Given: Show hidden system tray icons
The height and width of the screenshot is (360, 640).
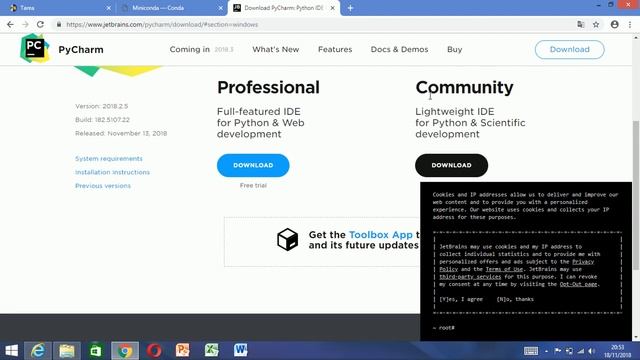Looking at the screenshot, I should 546,351.
